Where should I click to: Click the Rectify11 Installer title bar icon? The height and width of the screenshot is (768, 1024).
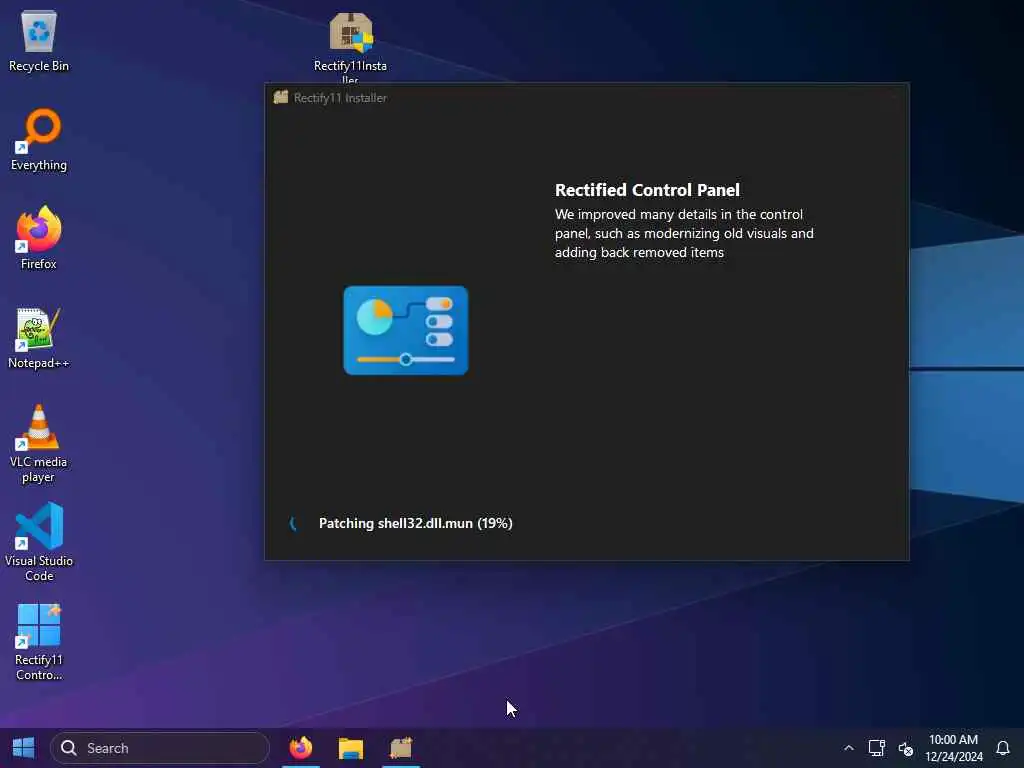pyautogui.click(x=281, y=97)
